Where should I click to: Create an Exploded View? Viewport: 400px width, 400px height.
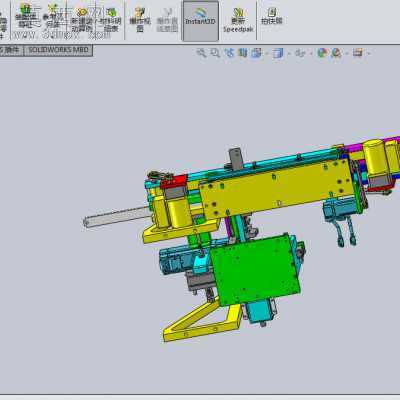click(x=140, y=19)
